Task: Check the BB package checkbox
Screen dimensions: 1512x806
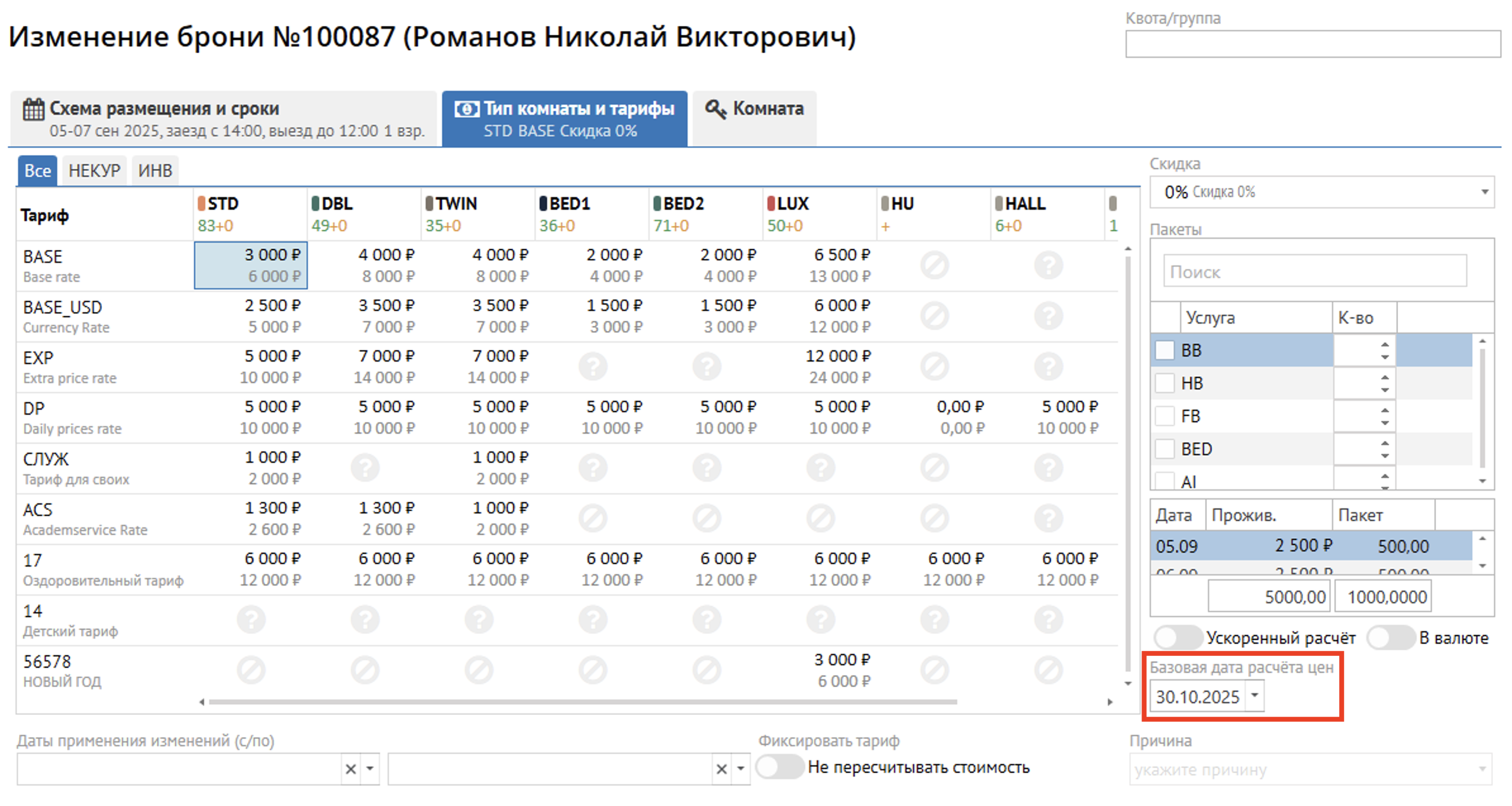Action: tap(1164, 350)
